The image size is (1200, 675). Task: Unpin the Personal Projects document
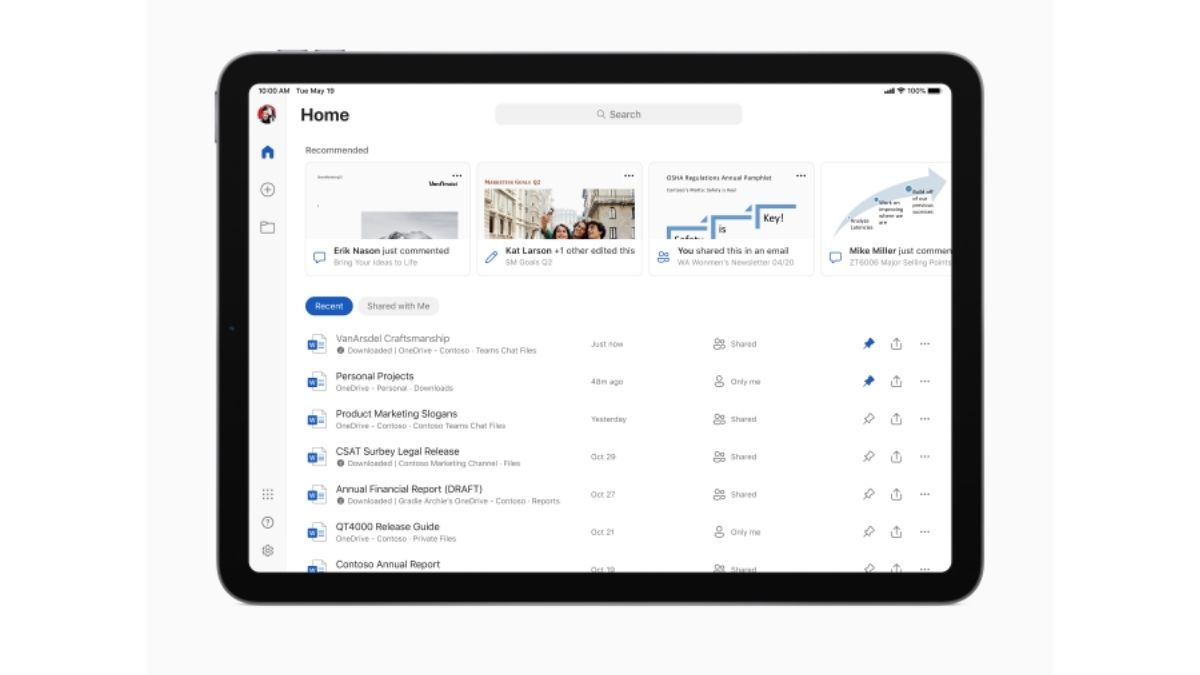[x=868, y=381]
